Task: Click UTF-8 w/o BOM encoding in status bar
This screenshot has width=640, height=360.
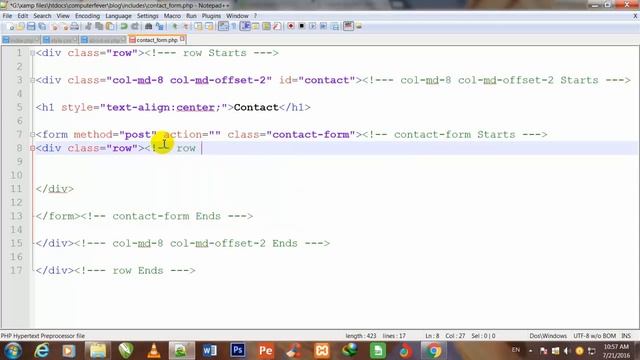Action: click(594, 336)
